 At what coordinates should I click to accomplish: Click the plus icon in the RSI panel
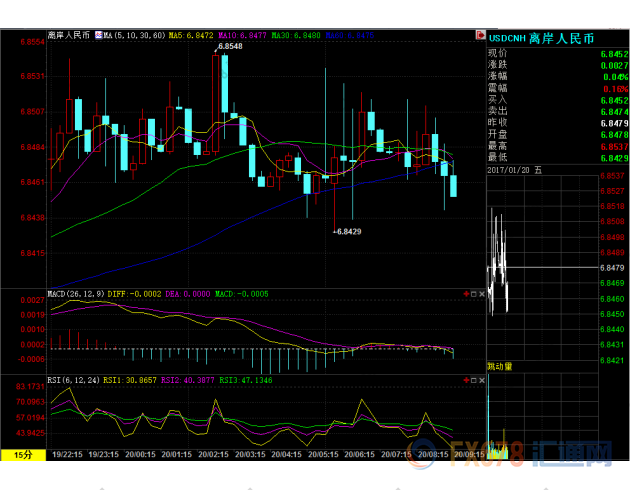click(467, 381)
